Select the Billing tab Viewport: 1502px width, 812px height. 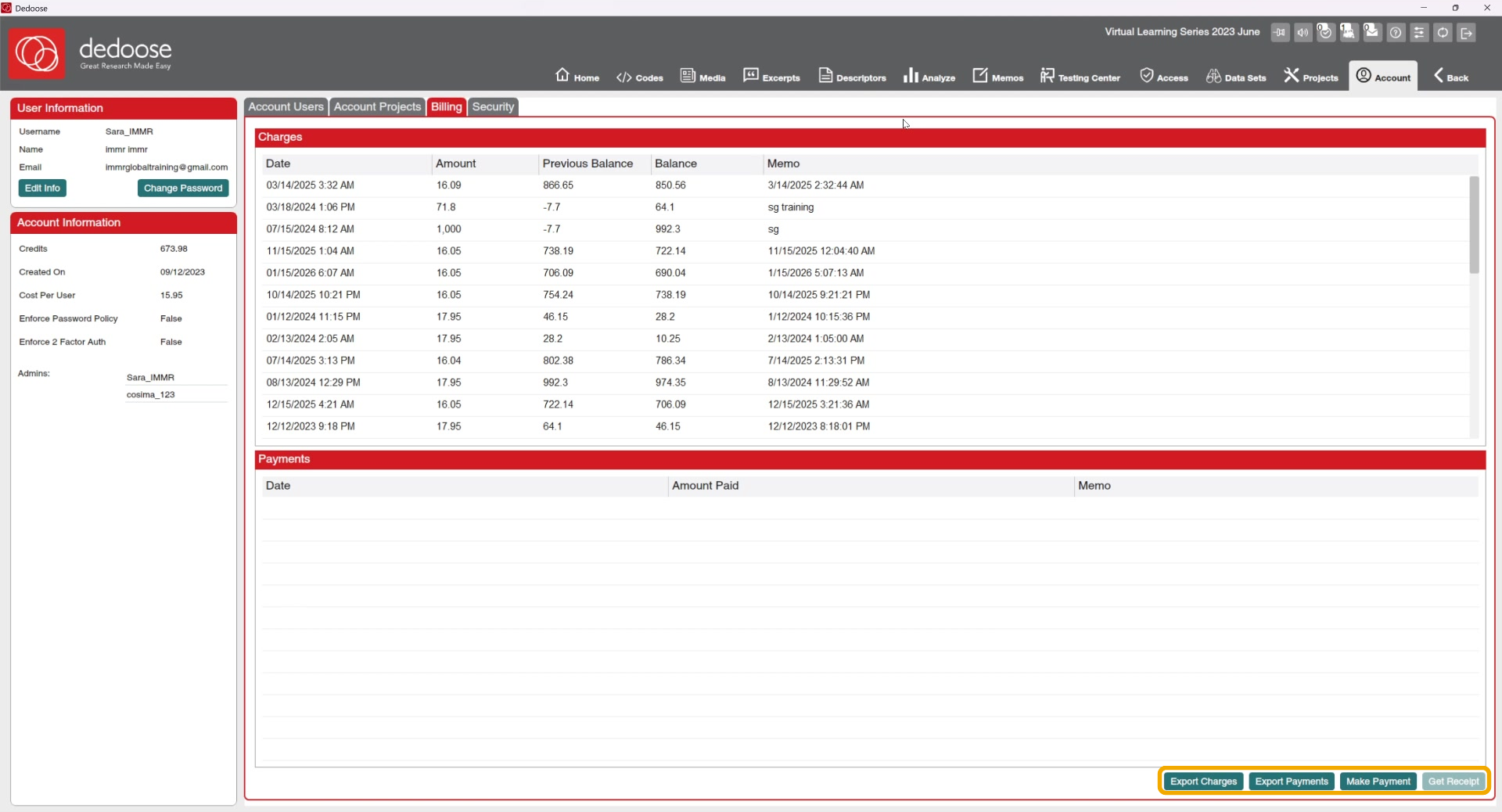[446, 107]
